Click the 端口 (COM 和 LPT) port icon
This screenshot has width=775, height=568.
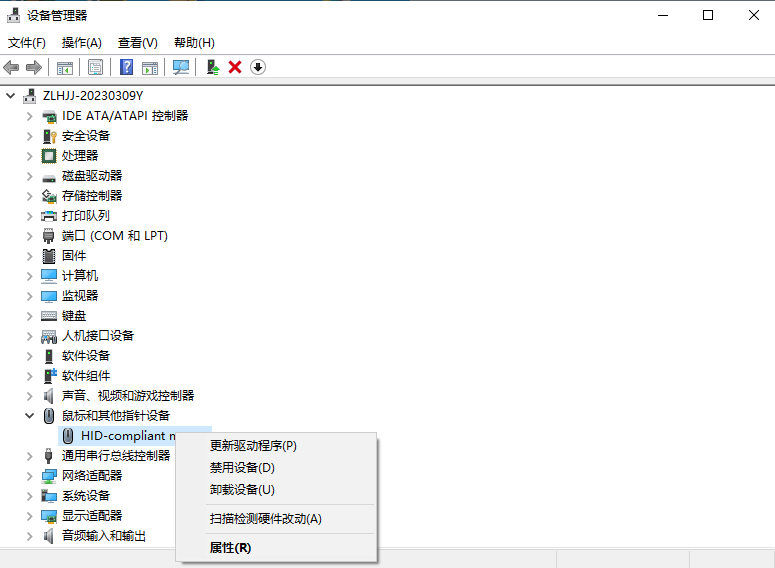[x=48, y=236]
